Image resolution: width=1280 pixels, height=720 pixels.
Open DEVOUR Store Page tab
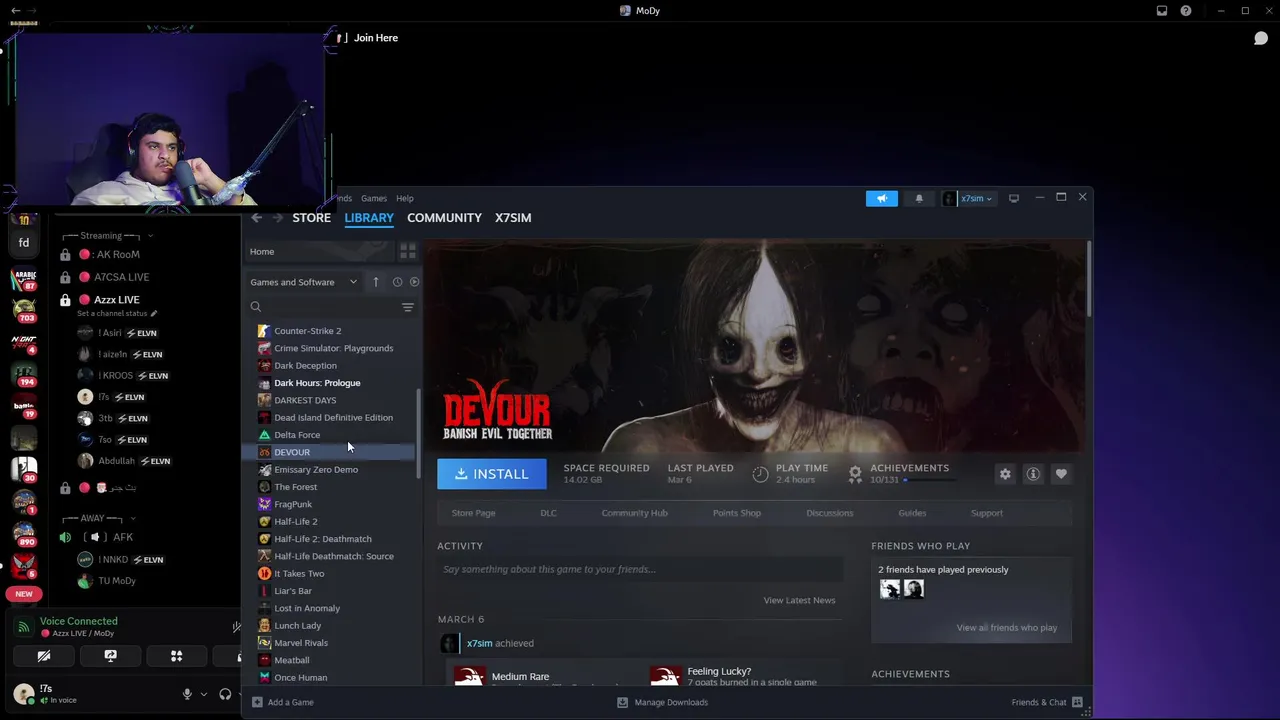(473, 513)
